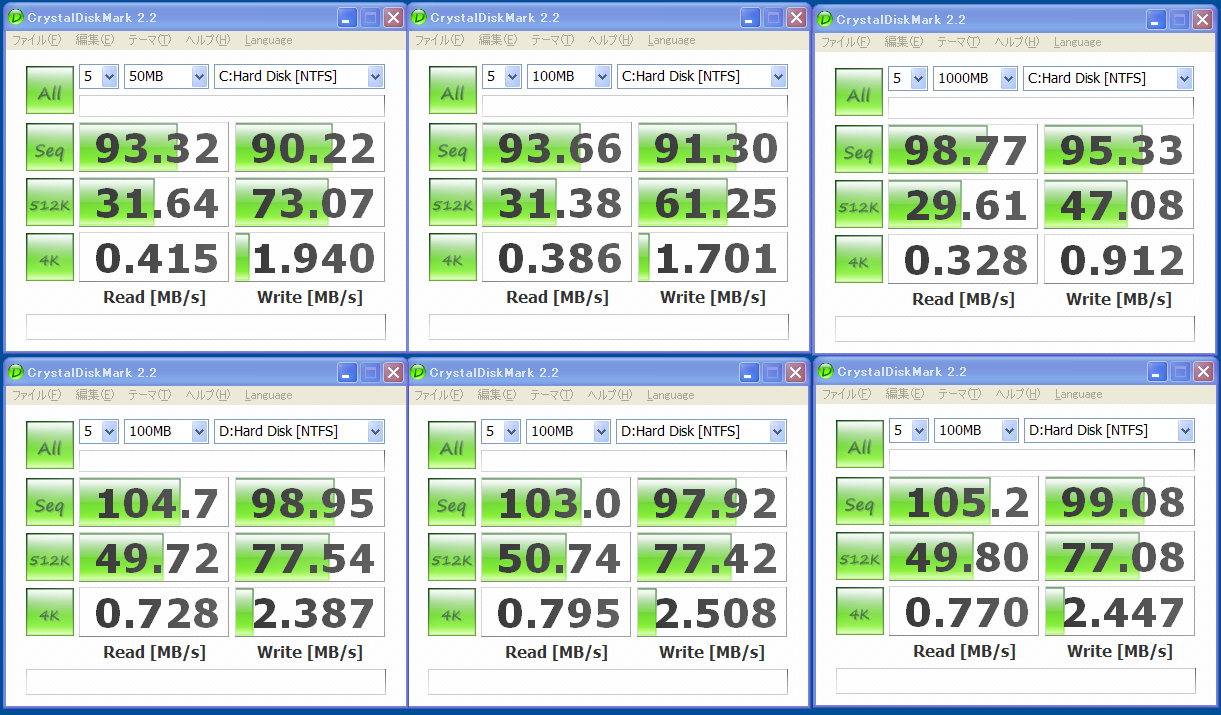Run All tests in the 1000MB window
1221x715 pixels.
[859, 93]
